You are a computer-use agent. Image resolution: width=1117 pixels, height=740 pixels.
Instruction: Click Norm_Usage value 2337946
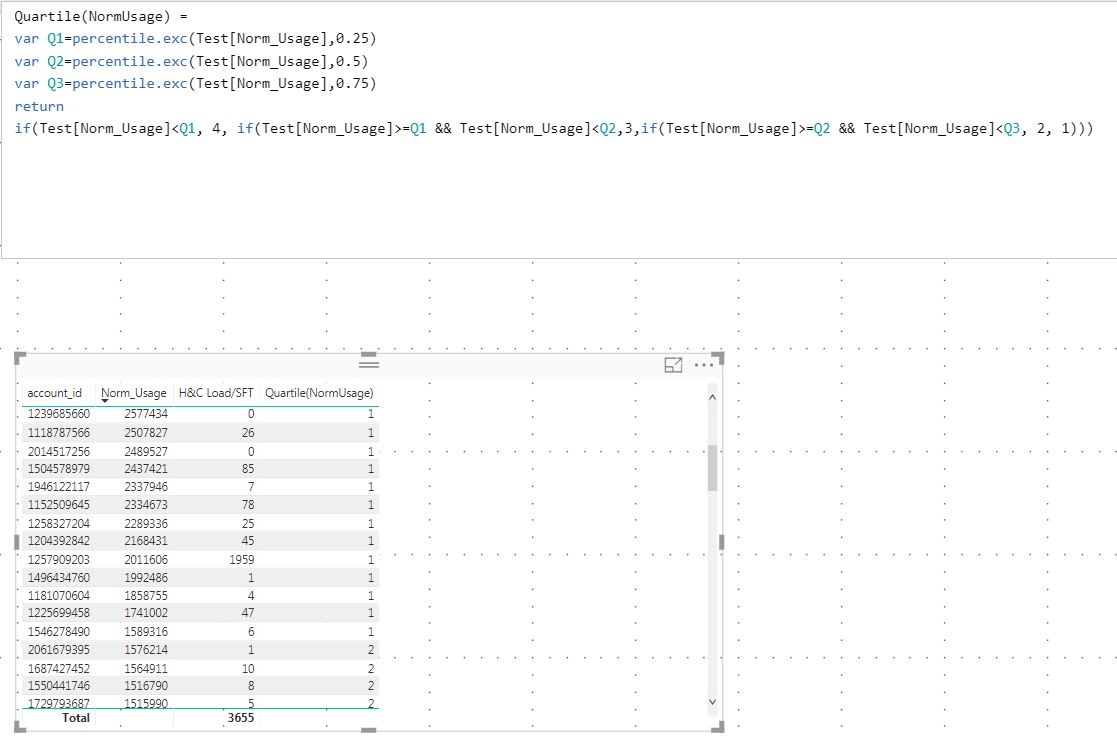pos(146,486)
